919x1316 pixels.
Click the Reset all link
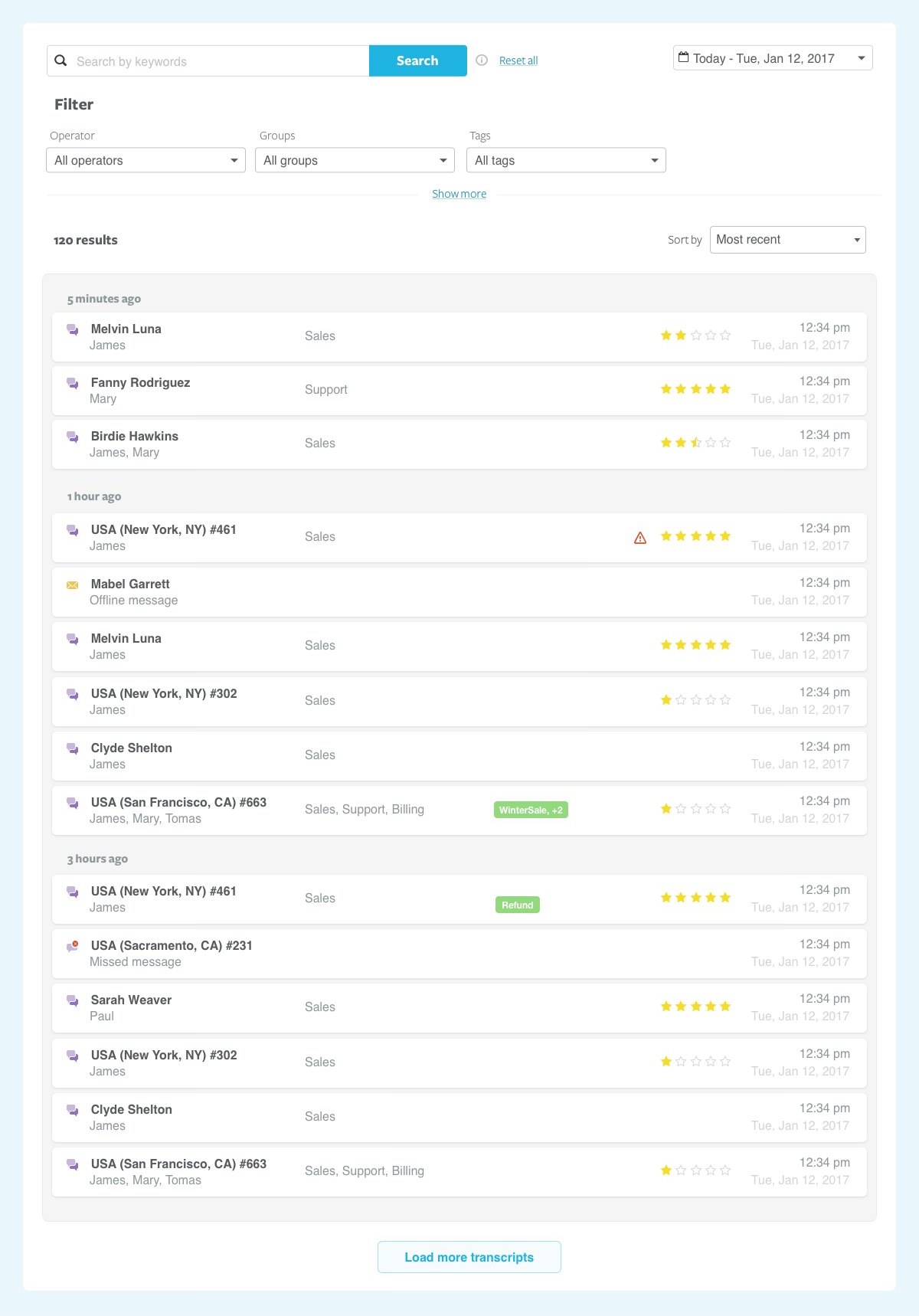pos(518,61)
